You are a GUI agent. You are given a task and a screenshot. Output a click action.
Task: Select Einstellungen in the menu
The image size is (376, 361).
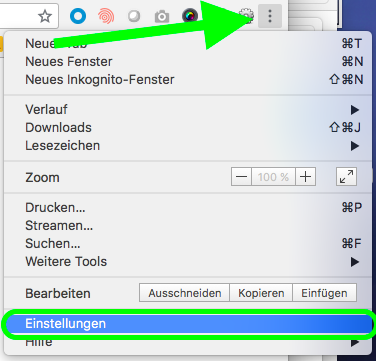point(188,324)
